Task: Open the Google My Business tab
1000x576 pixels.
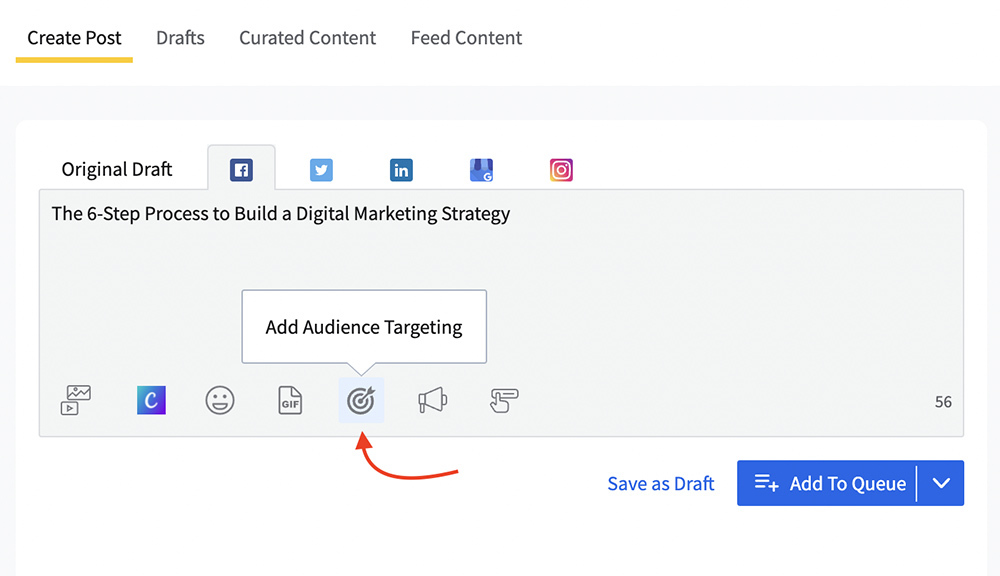Action: (481, 170)
